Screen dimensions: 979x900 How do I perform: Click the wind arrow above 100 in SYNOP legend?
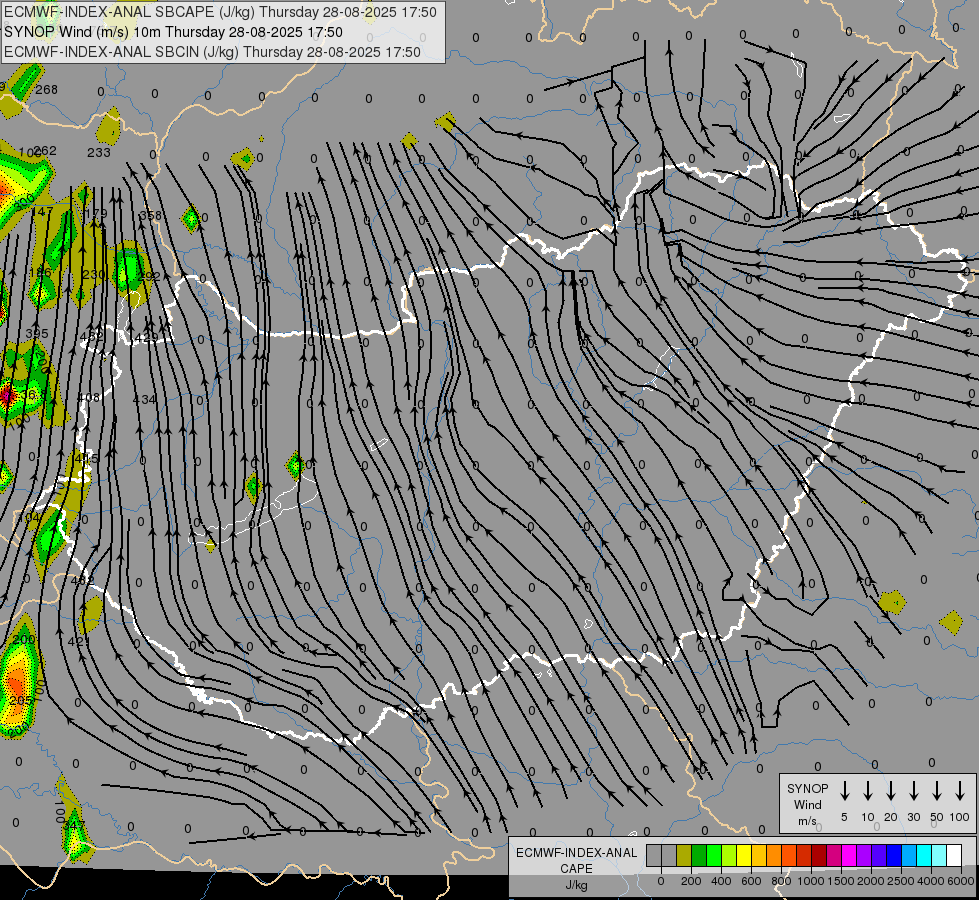tap(960, 791)
